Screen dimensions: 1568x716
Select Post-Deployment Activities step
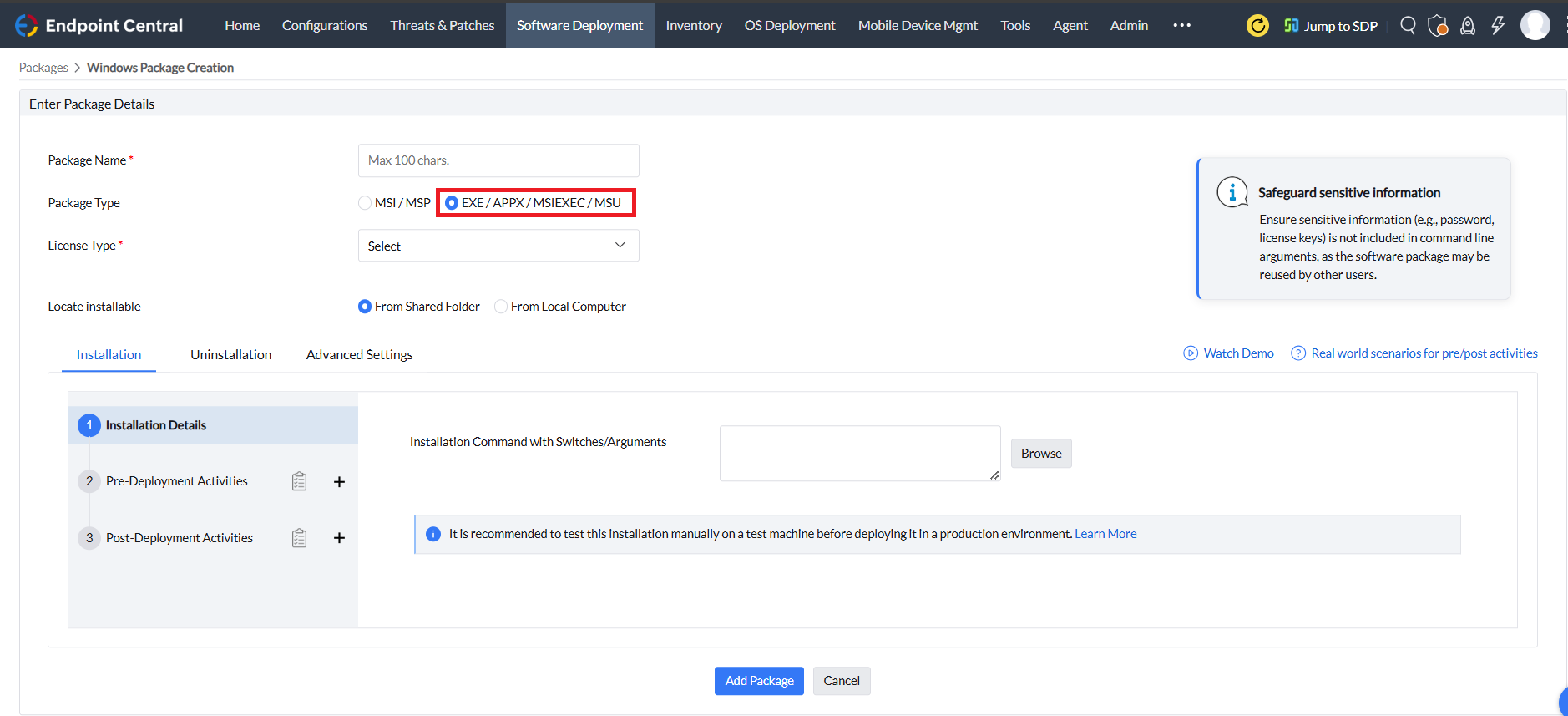tap(179, 538)
